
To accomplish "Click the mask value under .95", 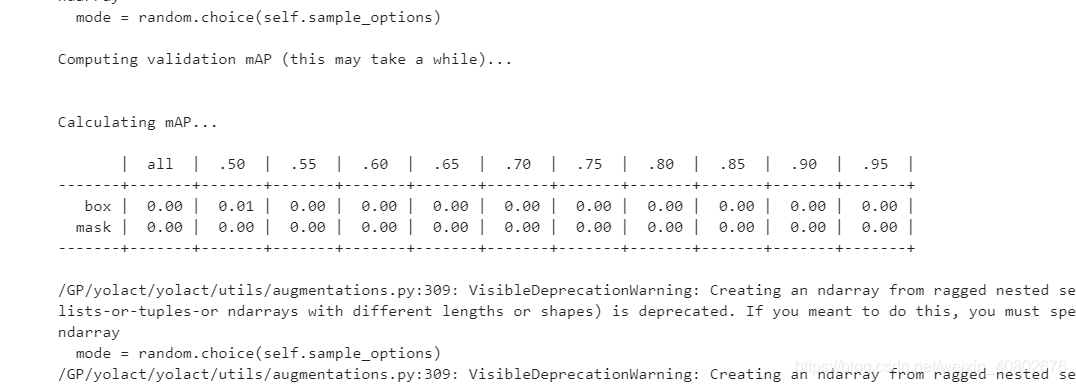I will (880, 227).
